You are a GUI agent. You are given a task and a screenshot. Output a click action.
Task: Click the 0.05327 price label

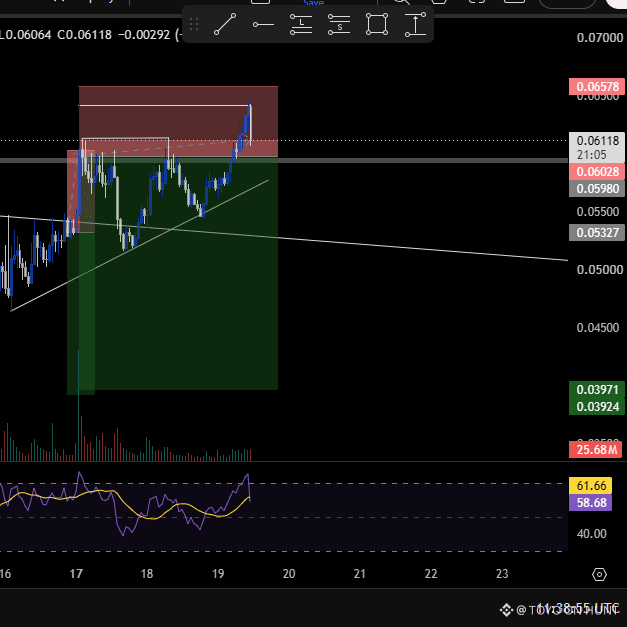(x=597, y=232)
